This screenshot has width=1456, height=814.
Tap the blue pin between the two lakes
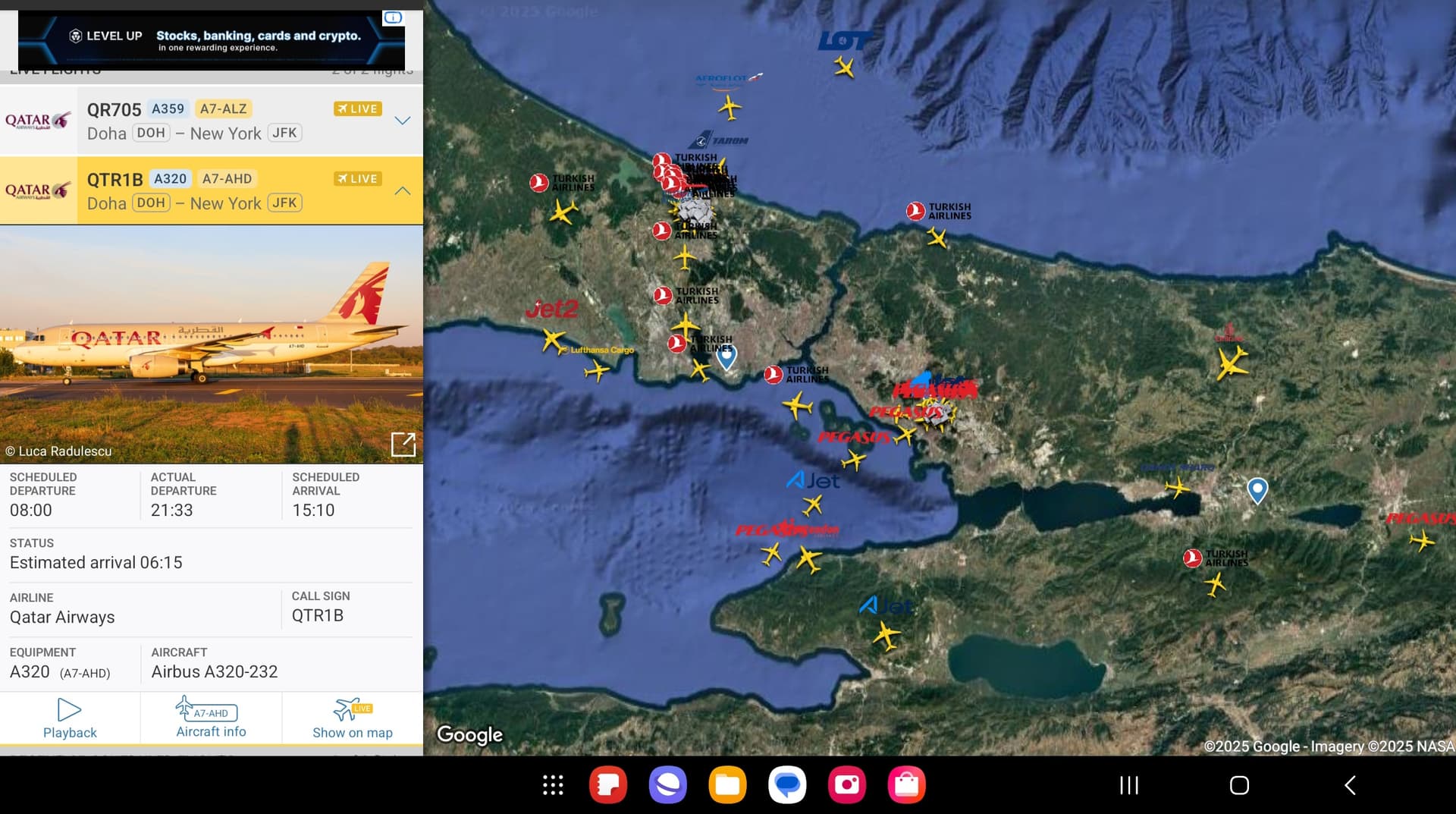(1257, 491)
